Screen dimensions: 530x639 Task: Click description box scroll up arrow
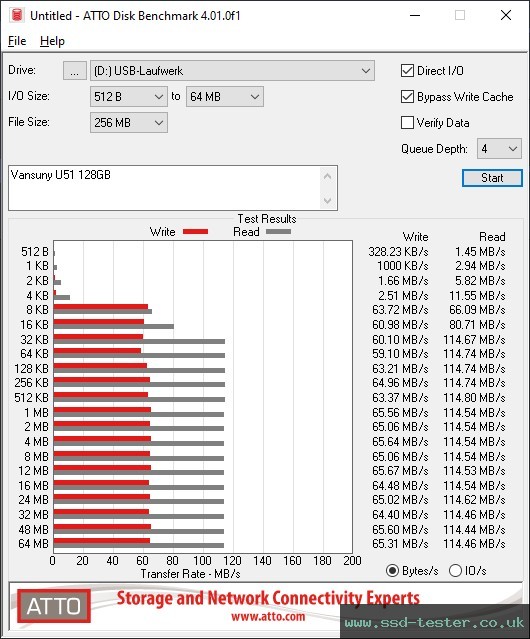click(328, 176)
